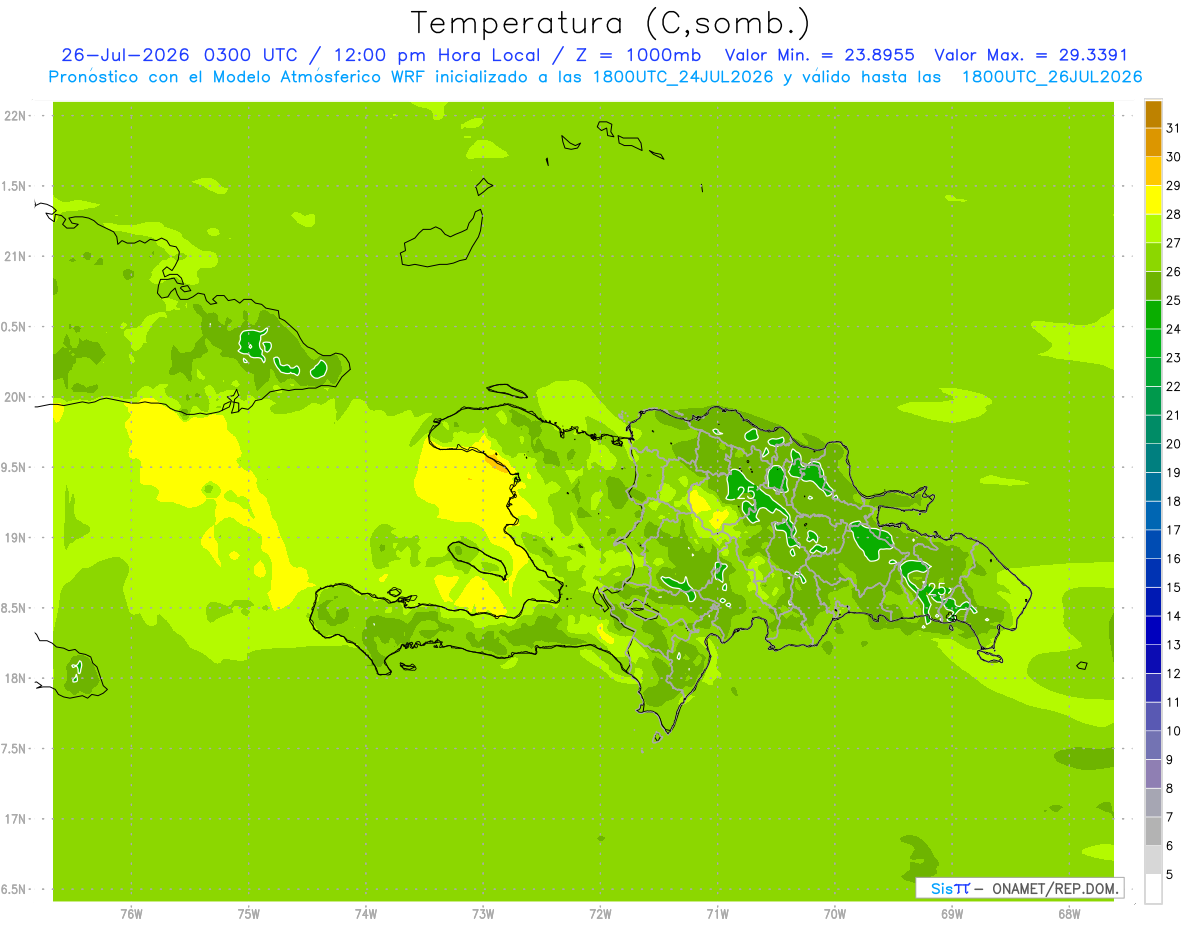The image size is (1200, 927).
Task: Click the 72W longitude axis label
Action: [x=600, y=913]
